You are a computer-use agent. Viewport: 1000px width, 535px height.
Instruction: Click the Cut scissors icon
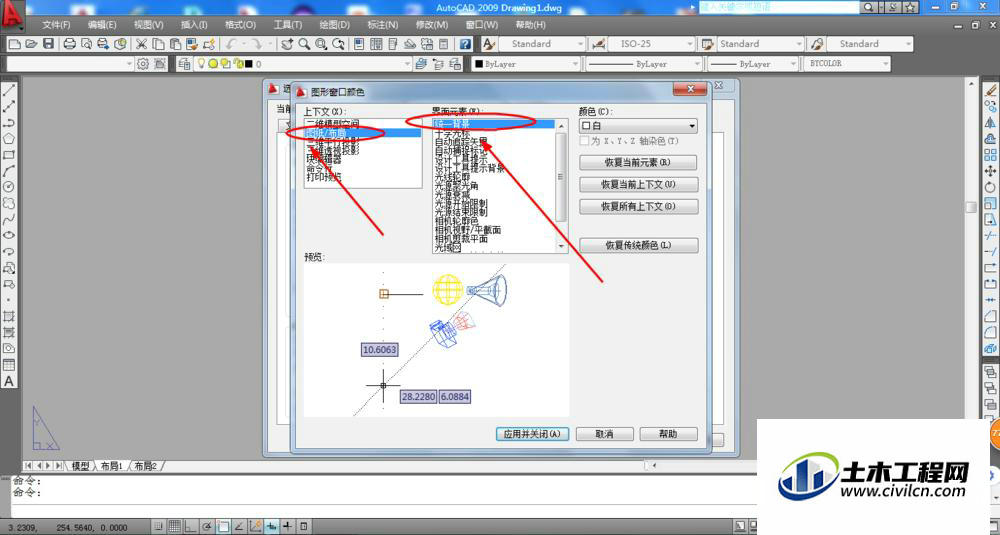[141, 44]
